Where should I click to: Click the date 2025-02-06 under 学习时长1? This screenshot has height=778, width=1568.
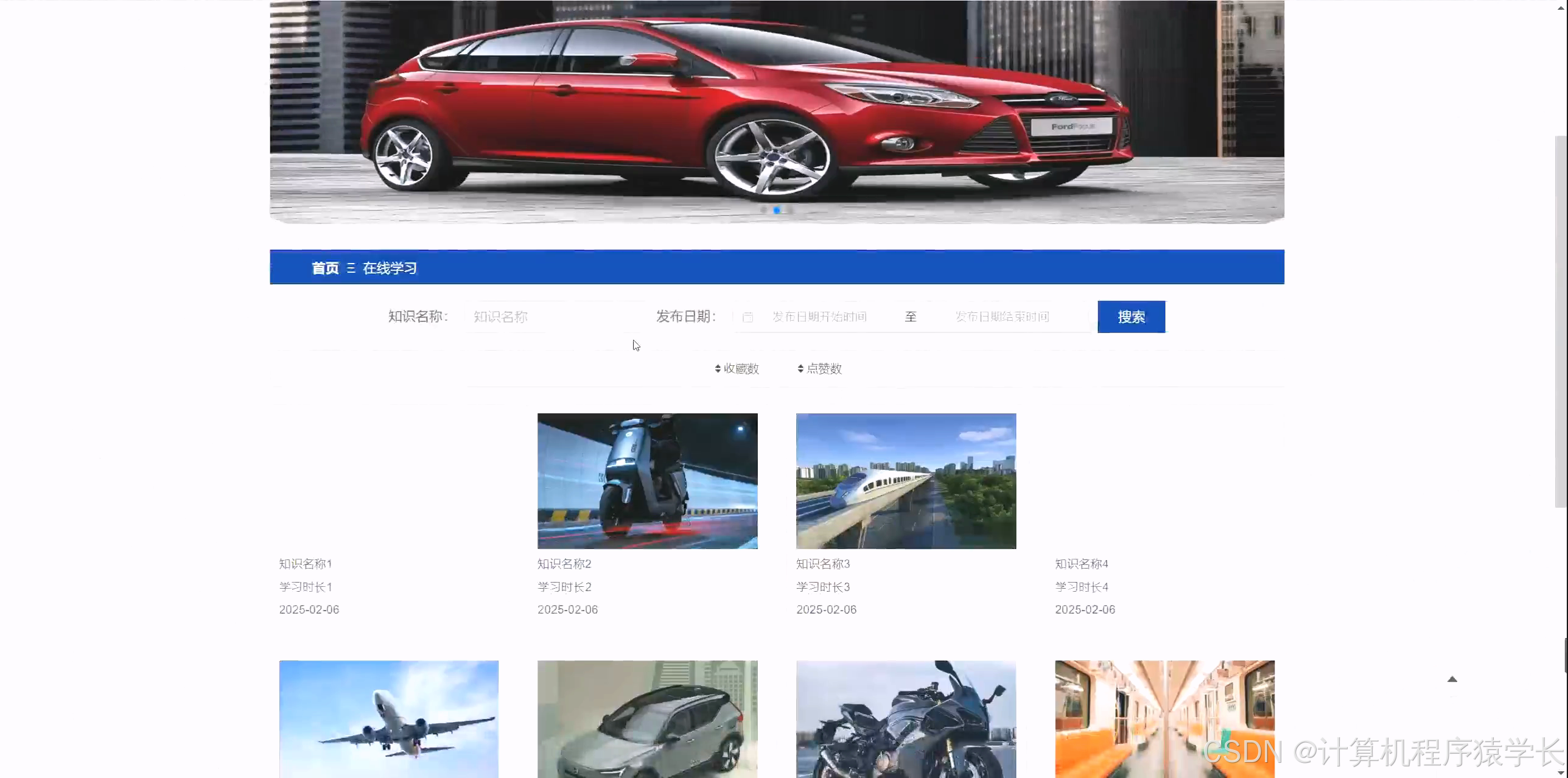[309, 609]
